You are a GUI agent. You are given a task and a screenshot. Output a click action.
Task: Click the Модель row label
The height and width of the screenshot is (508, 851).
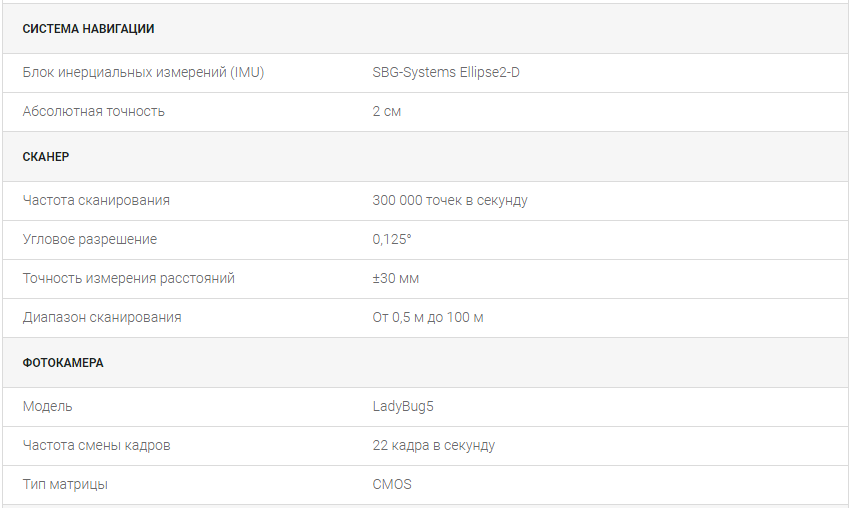pyautogui.click(x=47, y=407)
